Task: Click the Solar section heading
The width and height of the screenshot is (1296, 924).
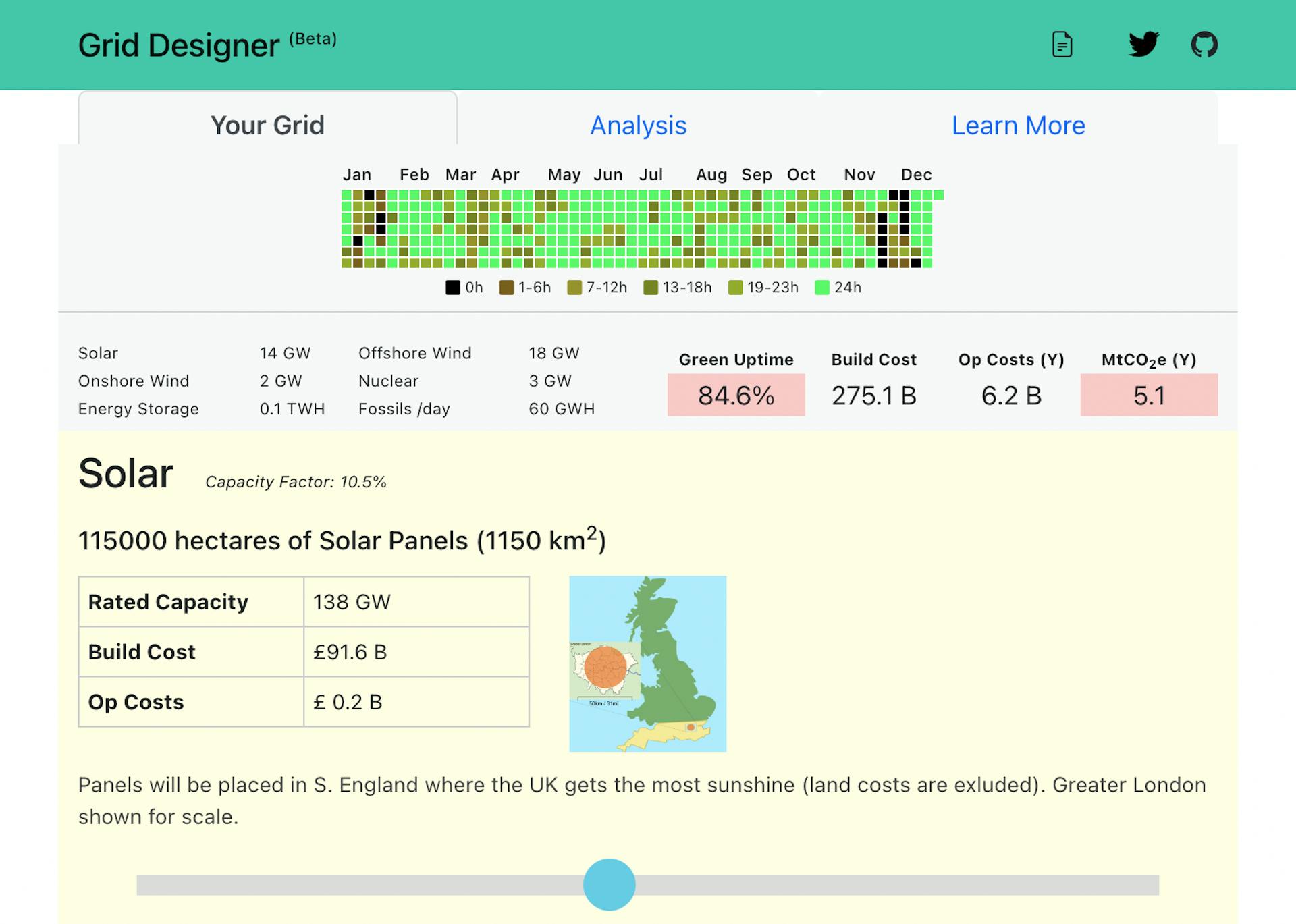Action: [125, 472]
